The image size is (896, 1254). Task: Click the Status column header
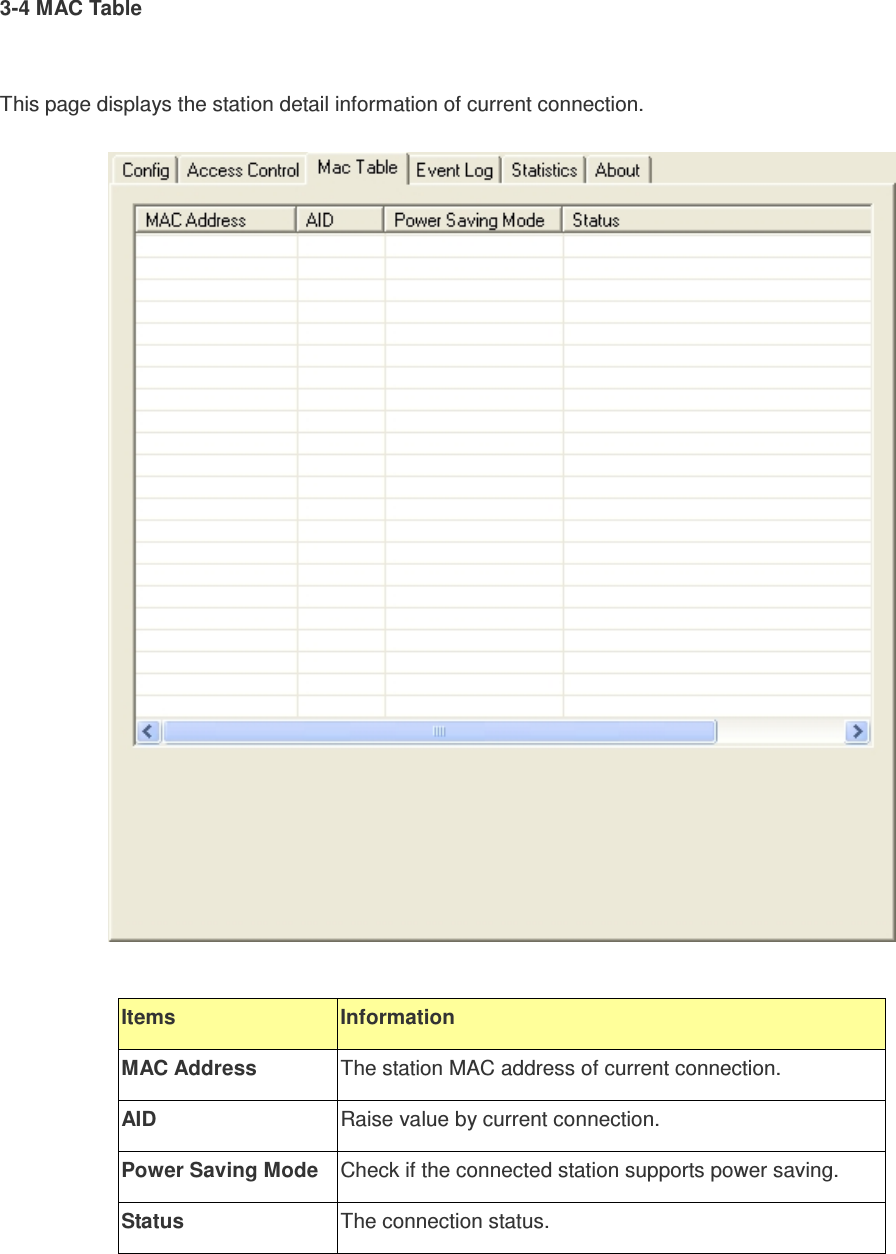point(595,220)
